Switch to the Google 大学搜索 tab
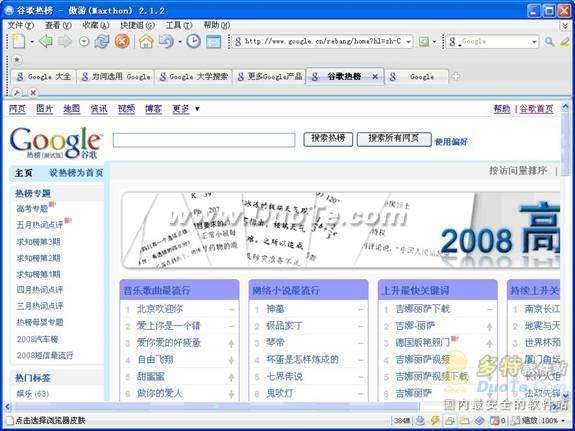 pyautogui.click(x=193, y=77)
